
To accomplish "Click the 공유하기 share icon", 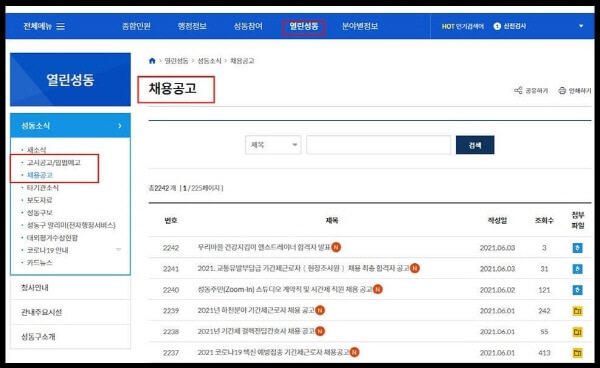I will click(x=518, y=90).
